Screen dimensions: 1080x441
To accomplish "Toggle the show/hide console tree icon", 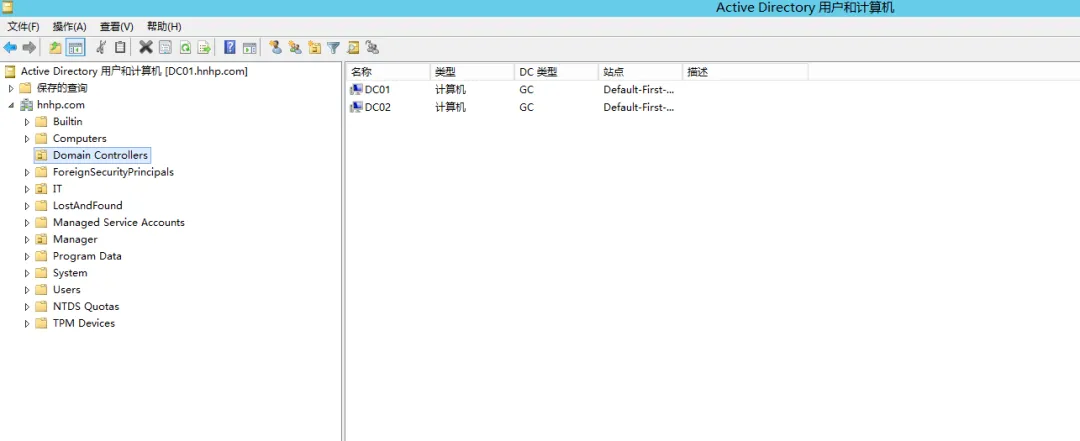I will [76, 48].
